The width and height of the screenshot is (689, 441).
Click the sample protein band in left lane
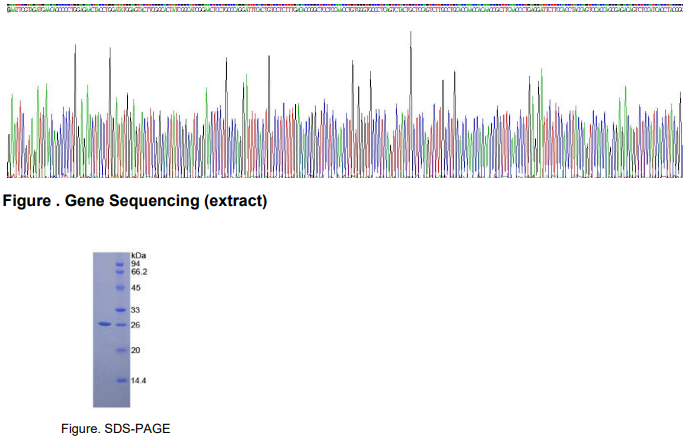pyautogui.click(x=103, y=324)
